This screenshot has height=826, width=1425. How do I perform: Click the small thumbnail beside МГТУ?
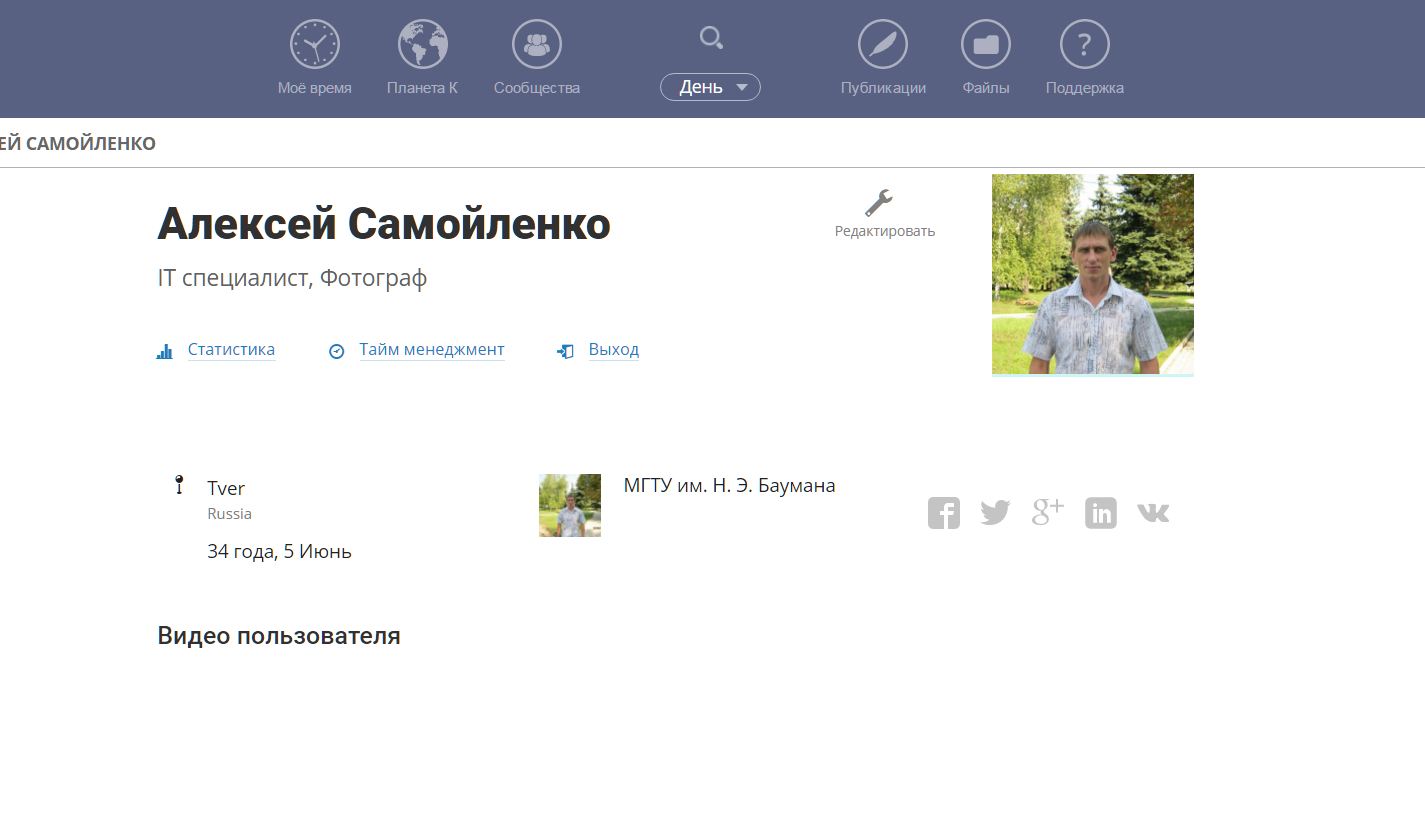(x=570, y=505)
